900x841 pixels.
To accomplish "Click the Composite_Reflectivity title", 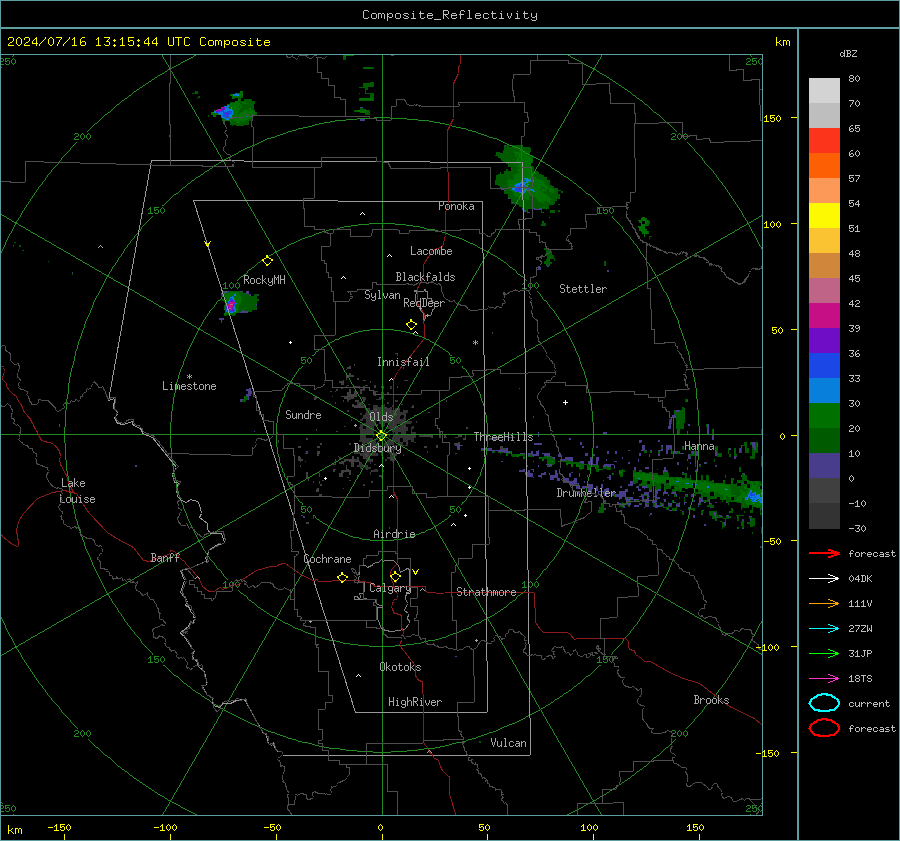I will point(450,15).
